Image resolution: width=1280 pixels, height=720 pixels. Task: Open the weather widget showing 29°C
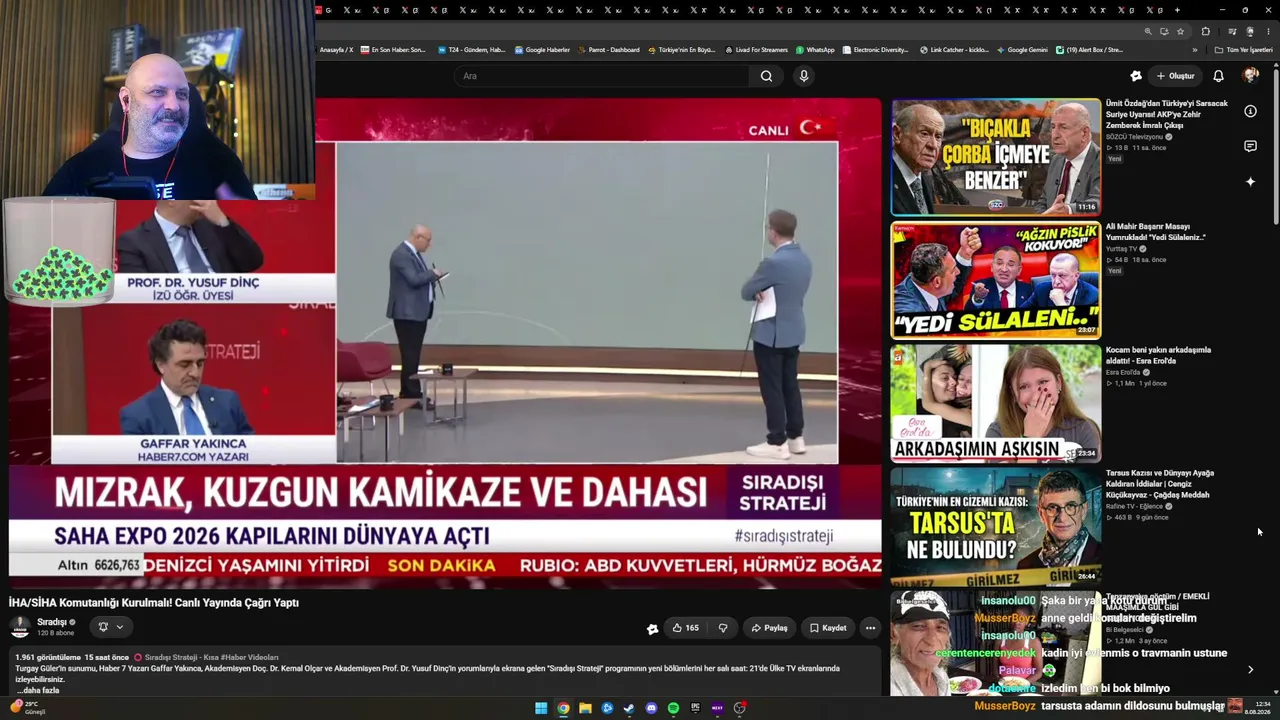coord(28,708)
